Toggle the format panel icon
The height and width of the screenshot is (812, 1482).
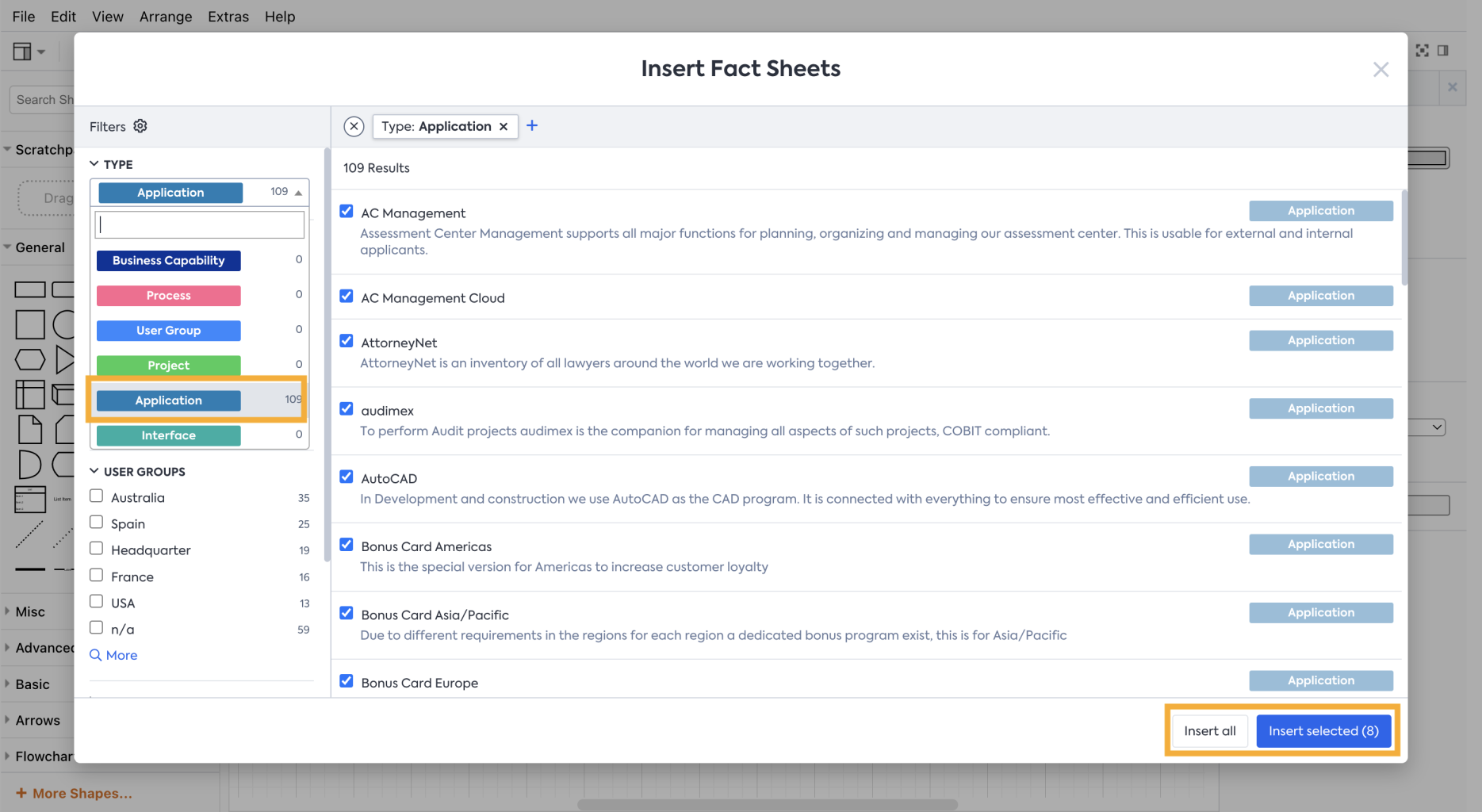pos(1443,51)
